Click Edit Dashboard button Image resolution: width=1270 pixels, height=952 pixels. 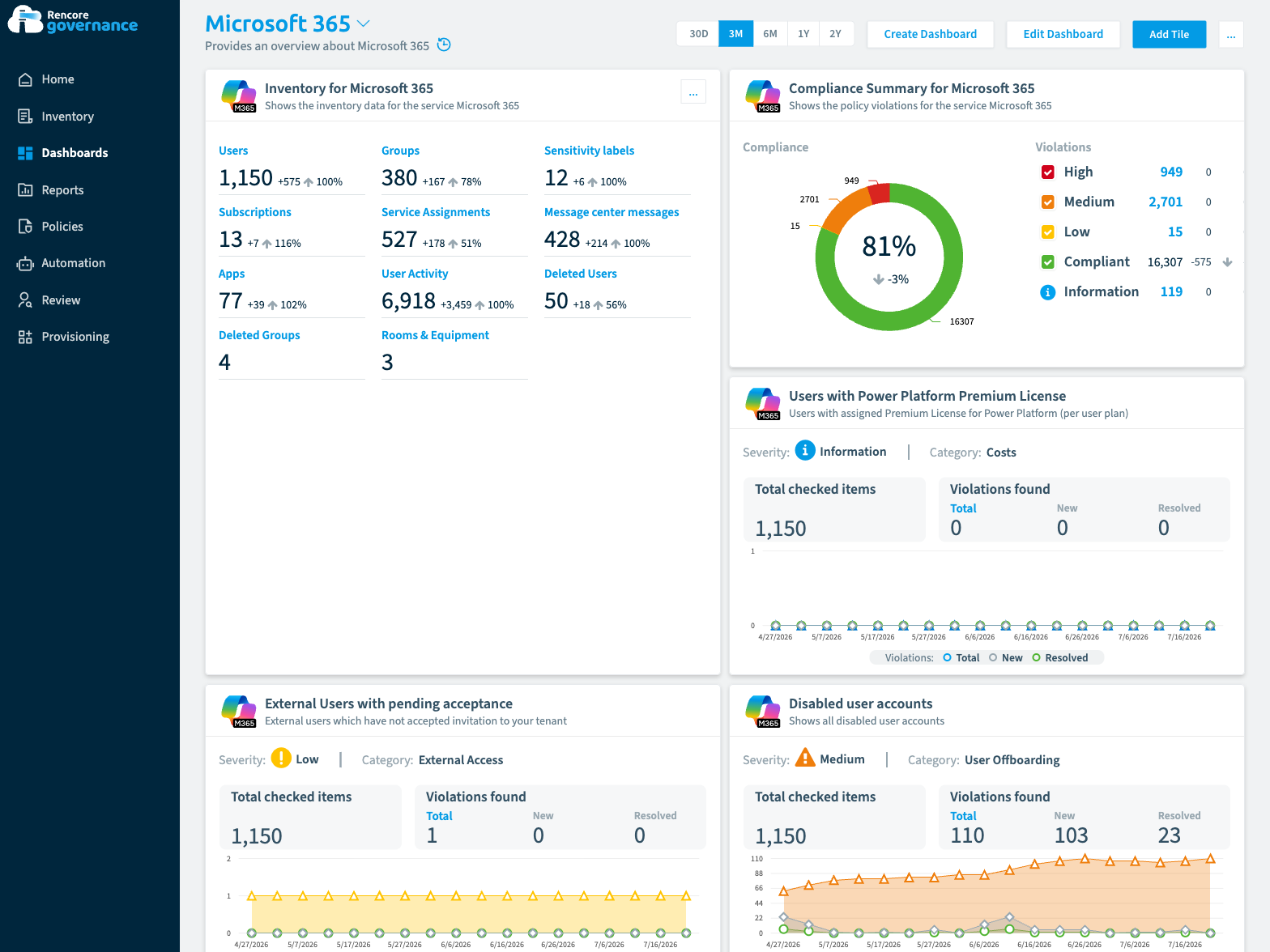[x=1063, y=34]
